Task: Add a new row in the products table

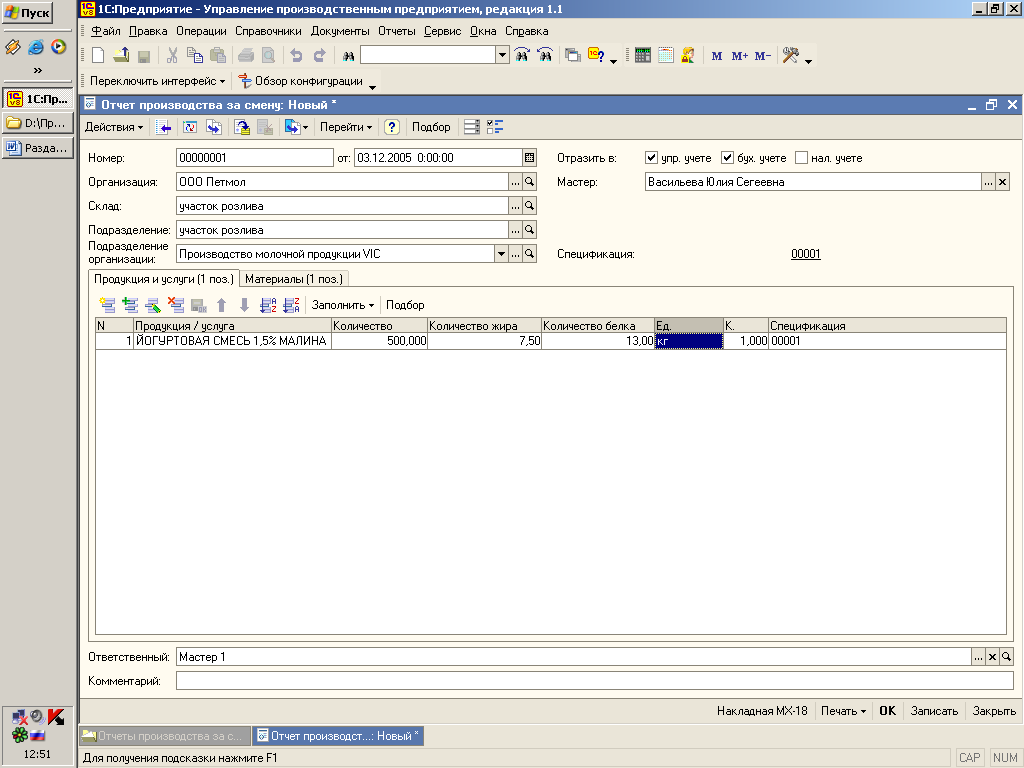Action: point(107,304)
